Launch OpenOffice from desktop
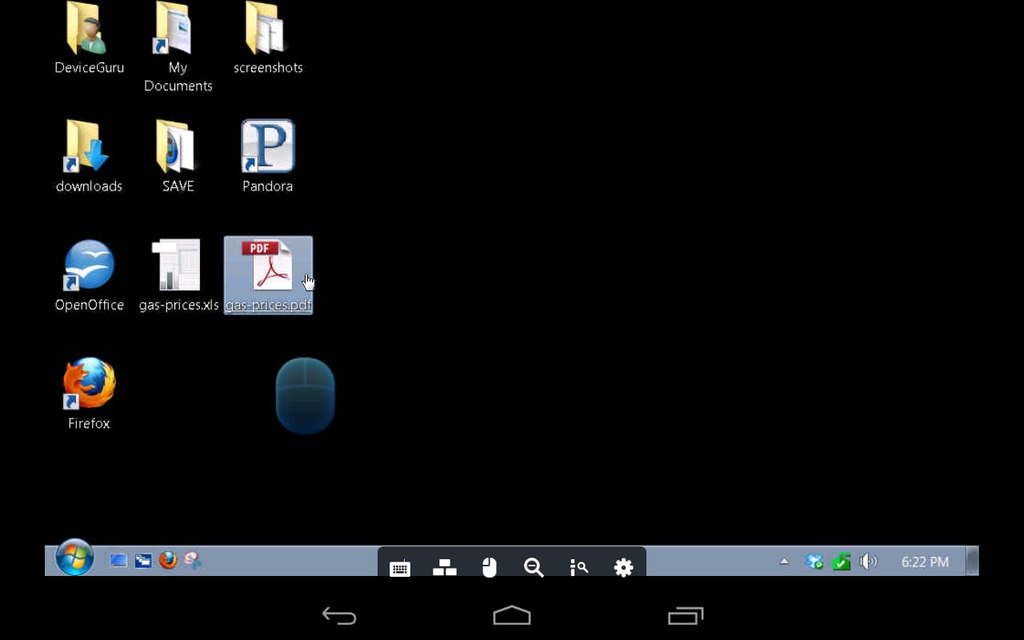This screenshot has height=640, width=1024. [x=89, y=276]
